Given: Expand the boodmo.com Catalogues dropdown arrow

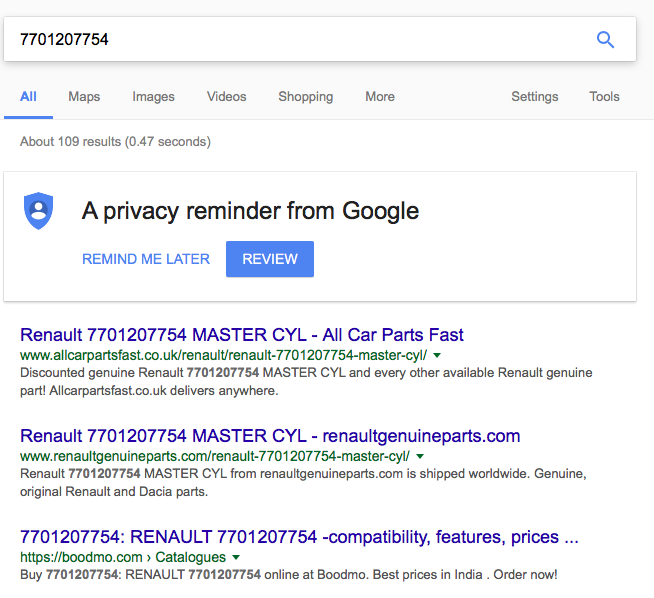Looking at the screenshot, I should tap(236, 557).
